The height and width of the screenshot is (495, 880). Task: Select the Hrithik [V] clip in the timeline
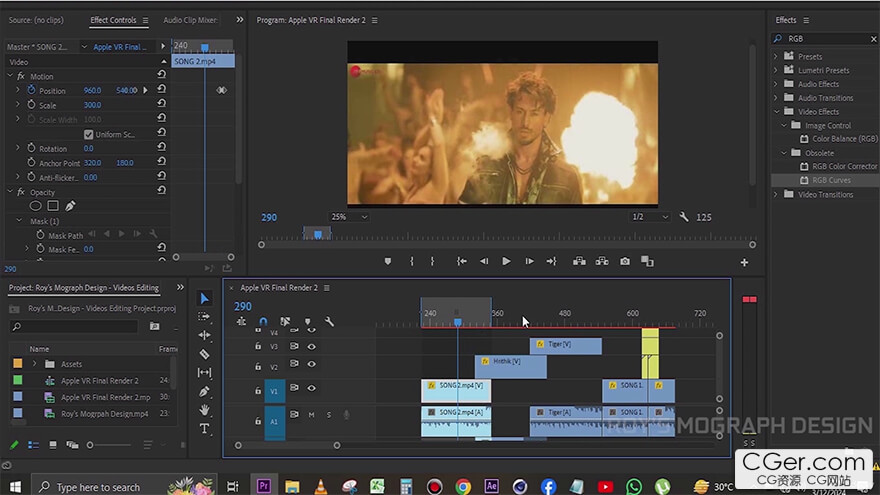(x=511, y=366)
